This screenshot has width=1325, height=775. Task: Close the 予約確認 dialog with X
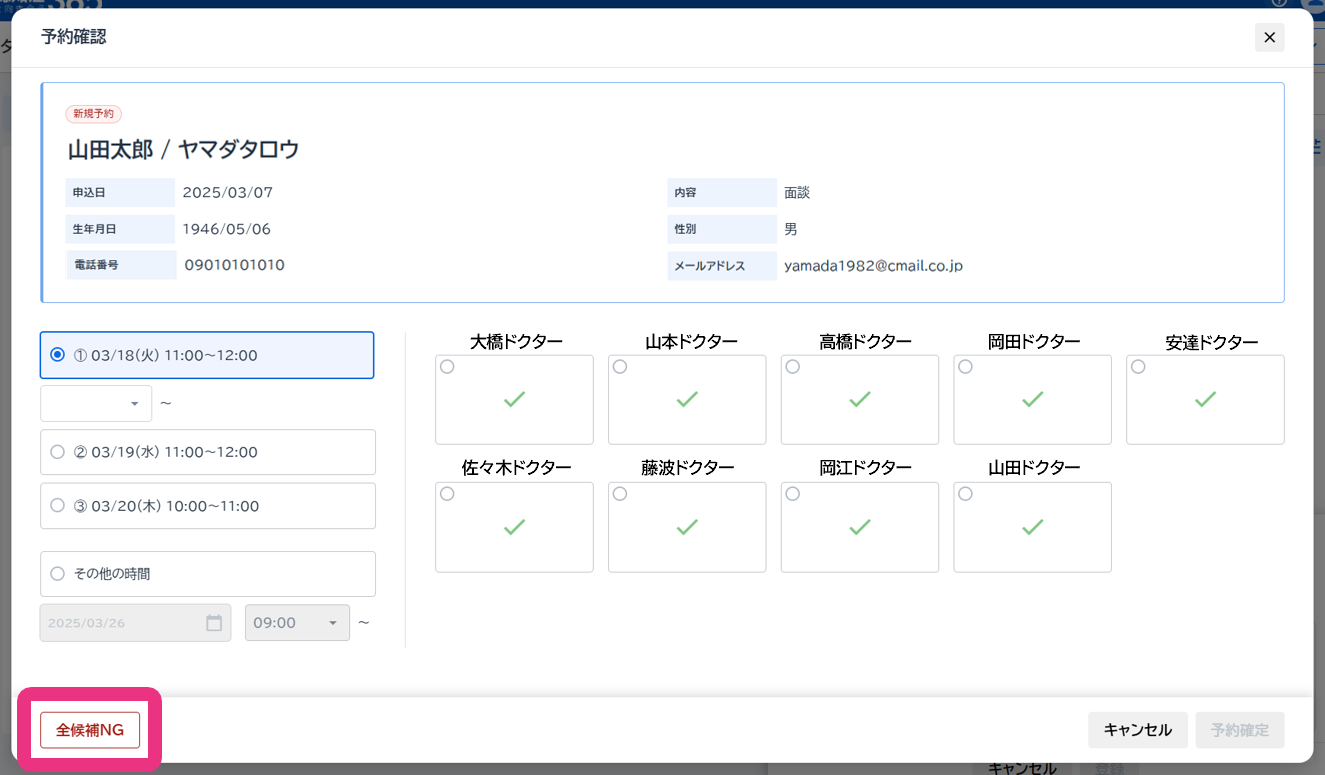[x=1269, y=37]
